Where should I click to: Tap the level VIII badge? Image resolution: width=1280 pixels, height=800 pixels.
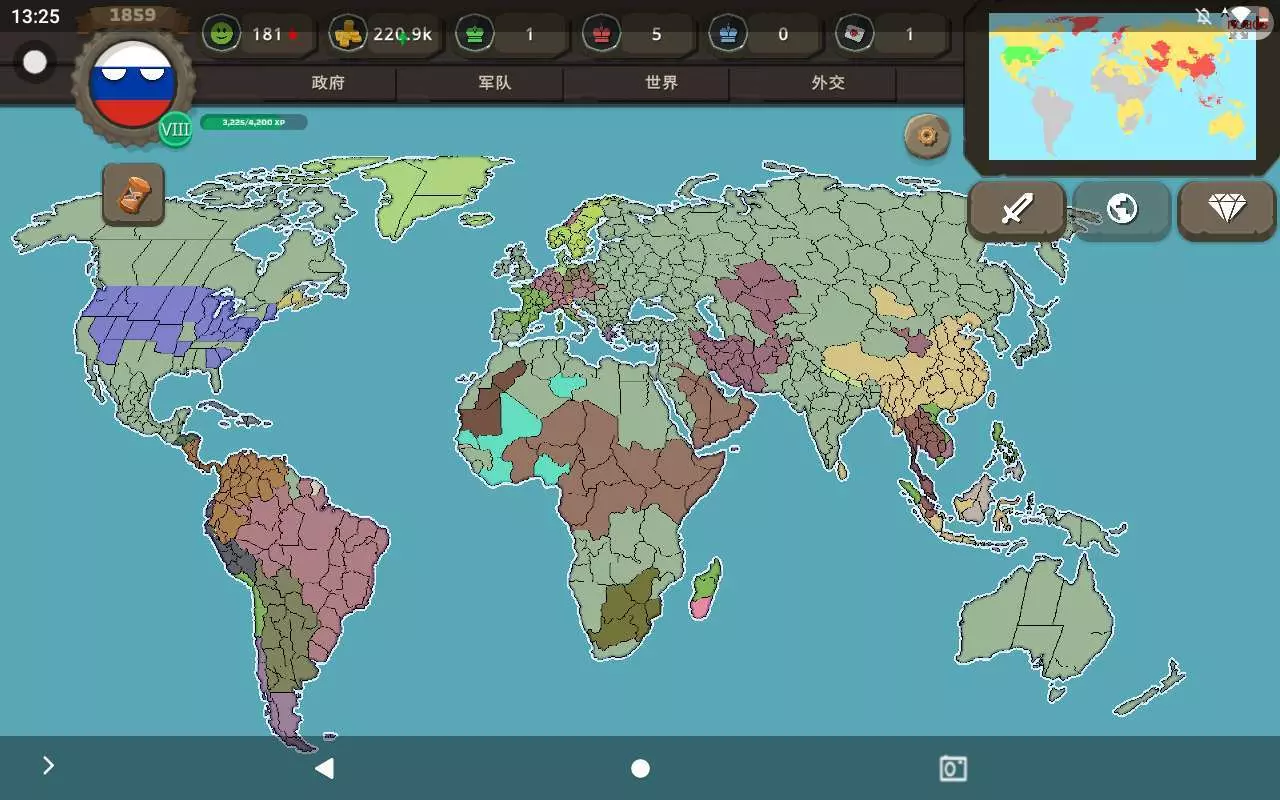pyautogui.click(x=175, y=130)
